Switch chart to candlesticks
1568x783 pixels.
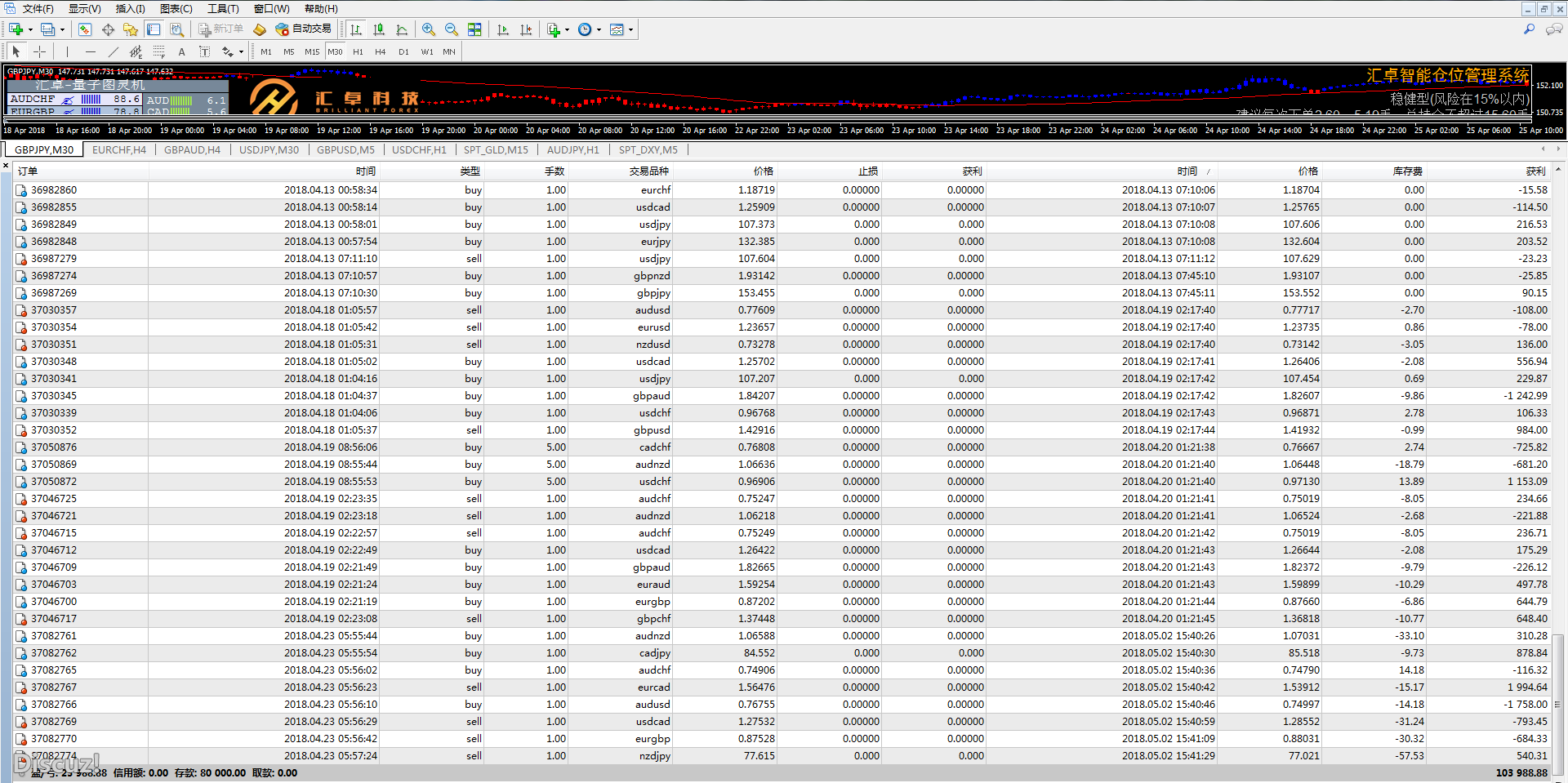tap(379, 29)
